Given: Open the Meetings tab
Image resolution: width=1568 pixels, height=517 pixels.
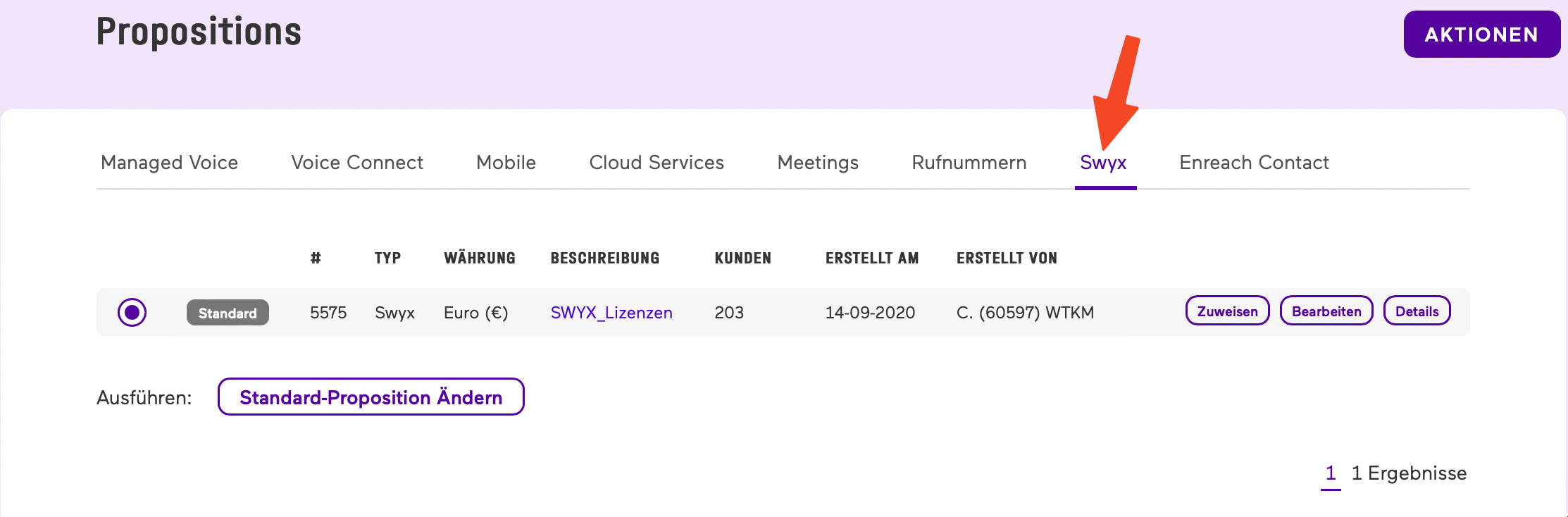Looking at the screenshot, I should (818, 163).
